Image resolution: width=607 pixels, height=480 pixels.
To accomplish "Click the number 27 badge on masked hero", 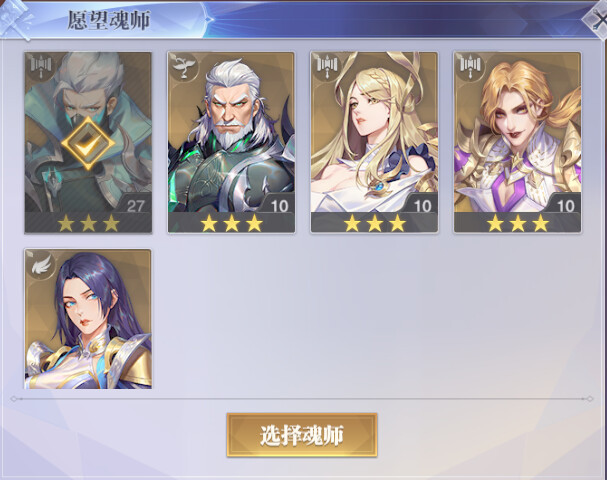I will click(136, 206).
